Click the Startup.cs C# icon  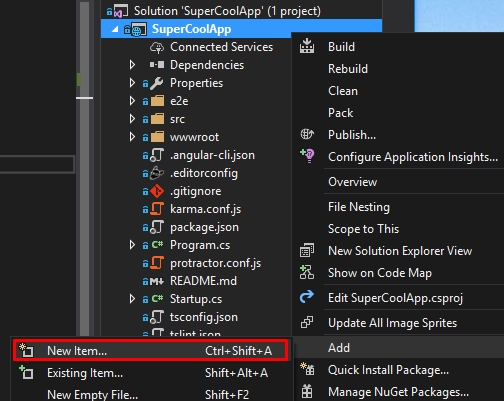tap(157, 299)
